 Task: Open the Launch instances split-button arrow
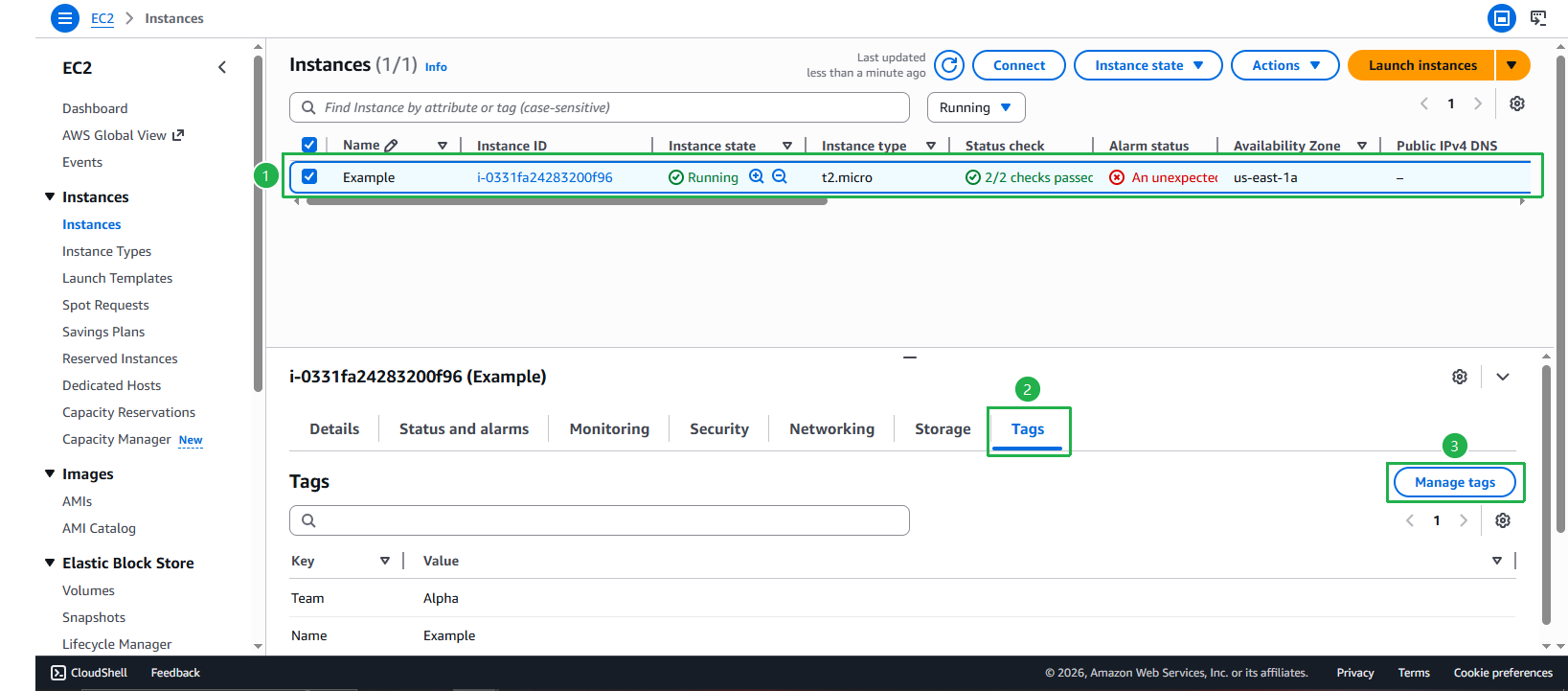[1512, 65]
